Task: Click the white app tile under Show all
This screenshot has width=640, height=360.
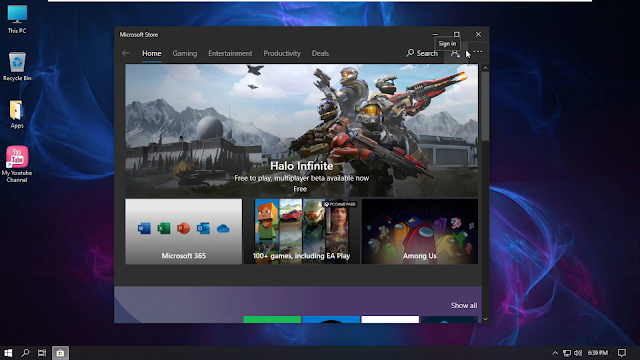Action: tap(390, 320)
